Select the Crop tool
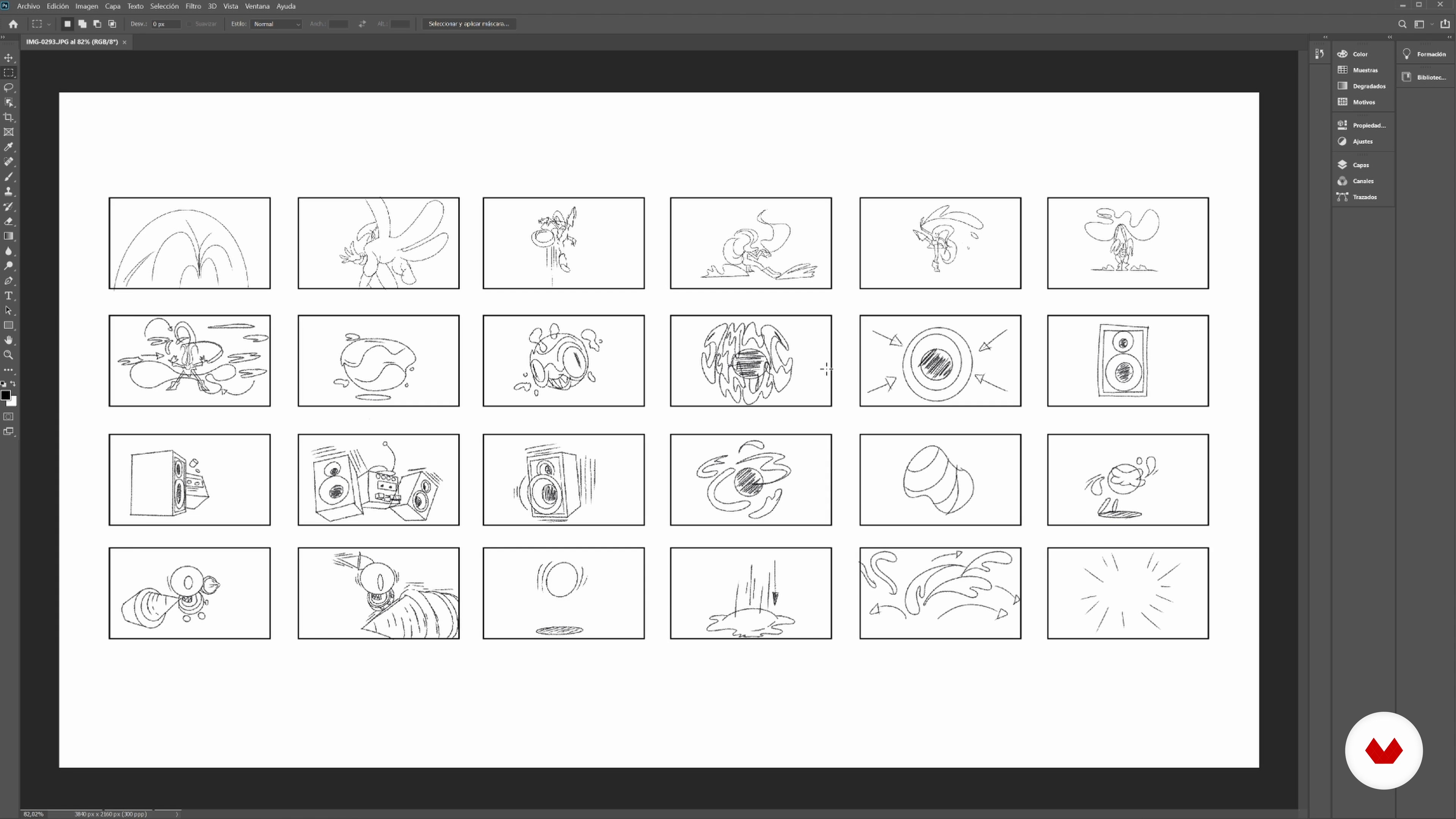The width and height of the screenshot is (1456, 819). [x=8, y=117]
